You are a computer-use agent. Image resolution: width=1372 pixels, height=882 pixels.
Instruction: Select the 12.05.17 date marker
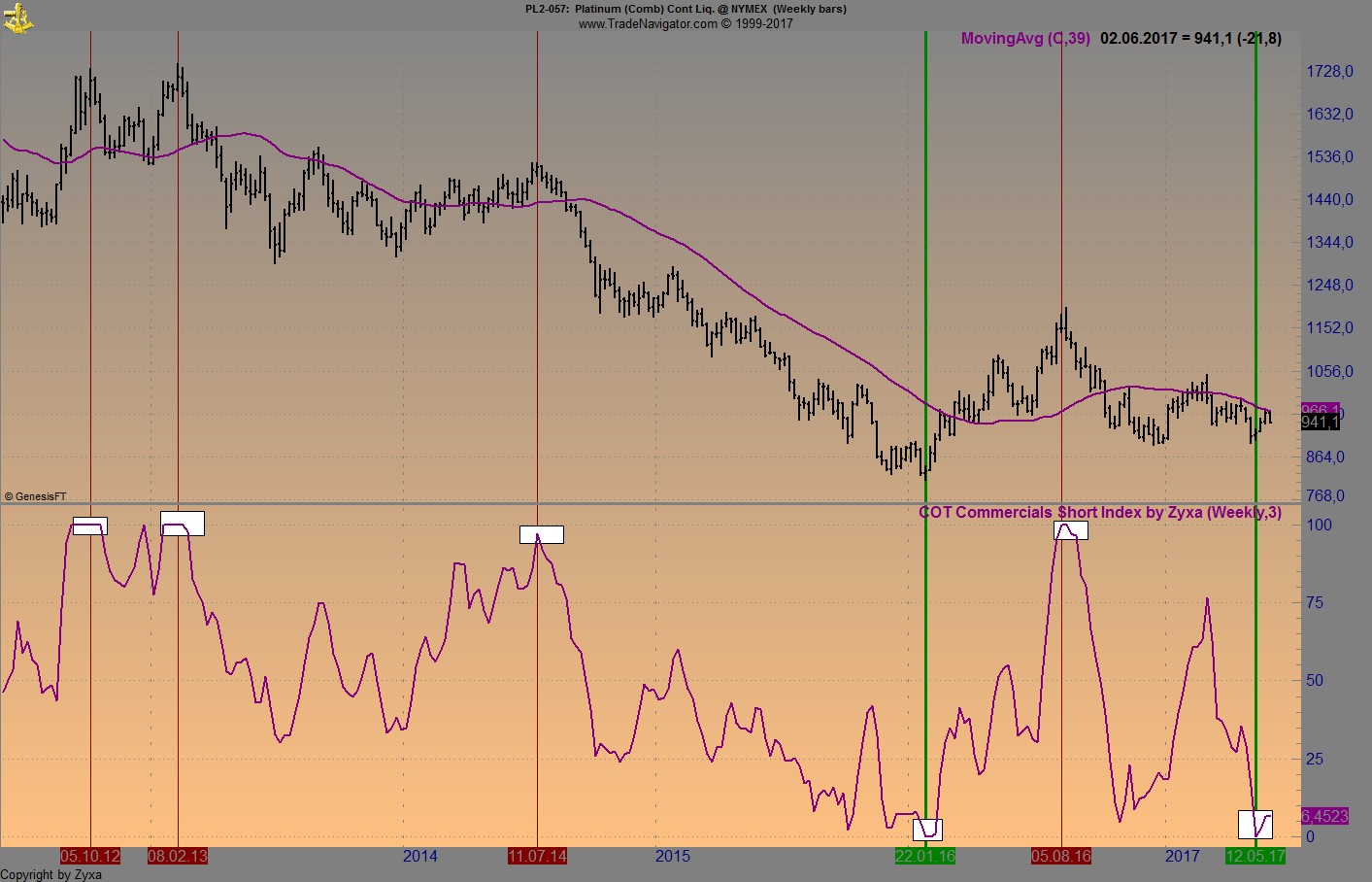click(x=1255, y=857)
